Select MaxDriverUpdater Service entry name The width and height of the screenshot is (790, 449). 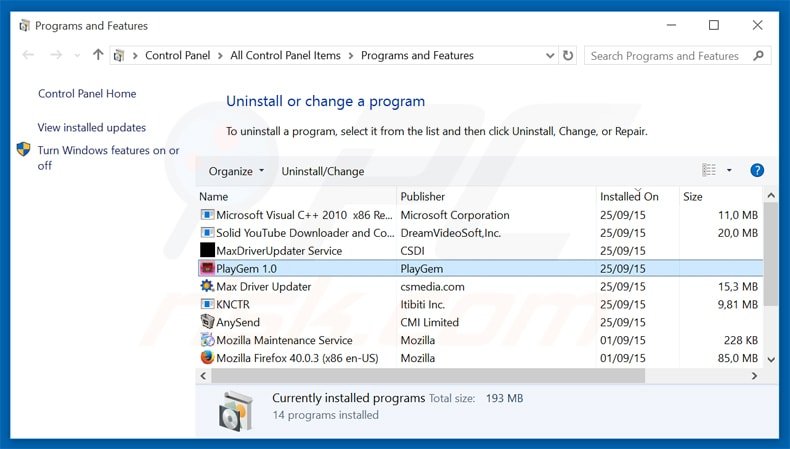click(x=279, y=251)
